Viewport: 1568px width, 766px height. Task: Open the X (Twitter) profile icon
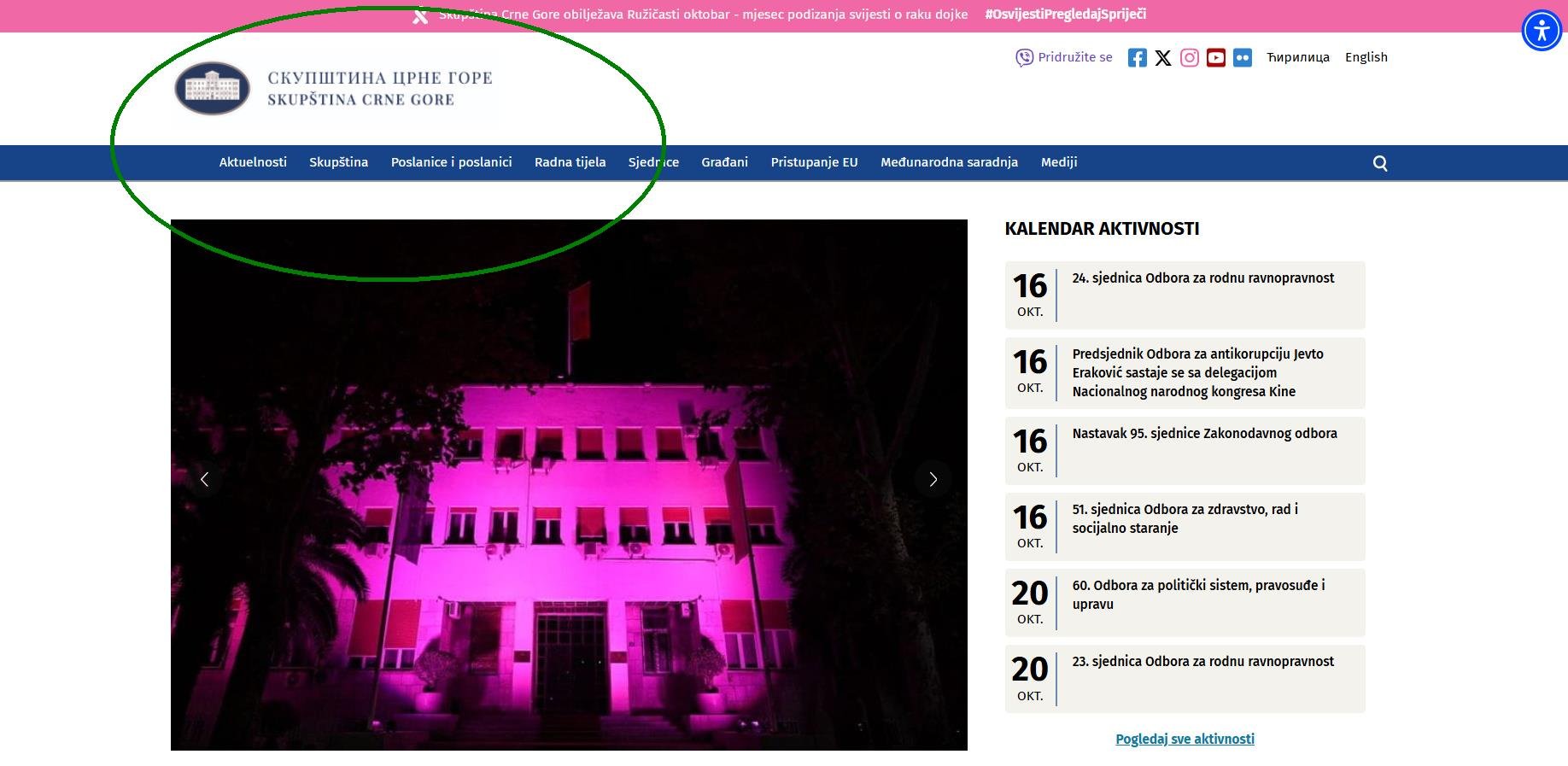[1163, 58]
